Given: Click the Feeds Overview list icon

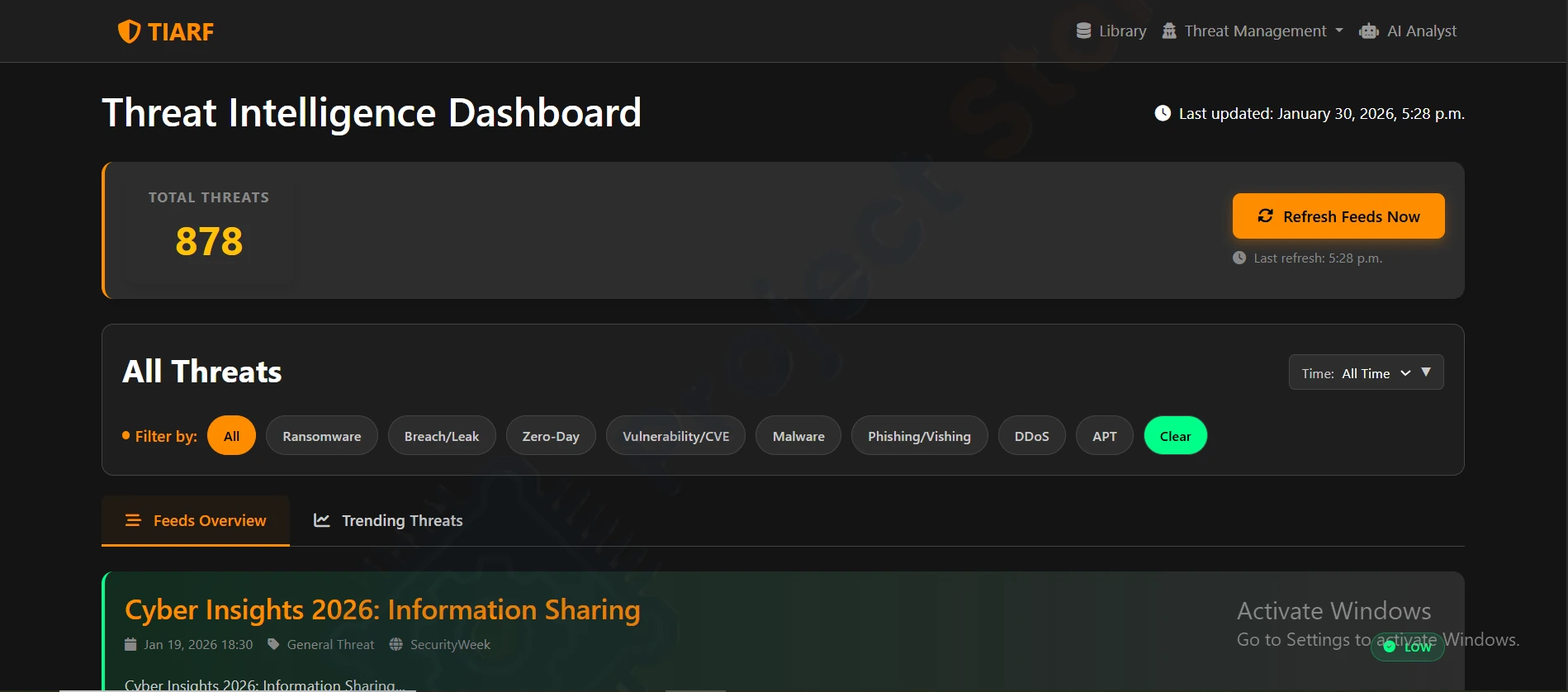Looking at the screenshot, I should click(x=133, y=520).
